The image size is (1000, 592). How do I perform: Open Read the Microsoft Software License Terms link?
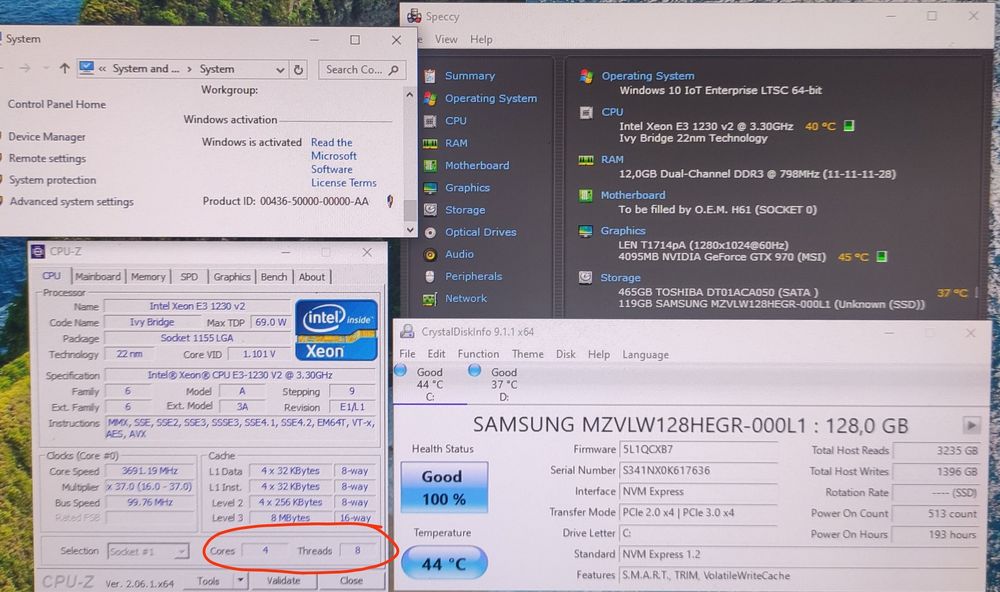tap(343, 163)
